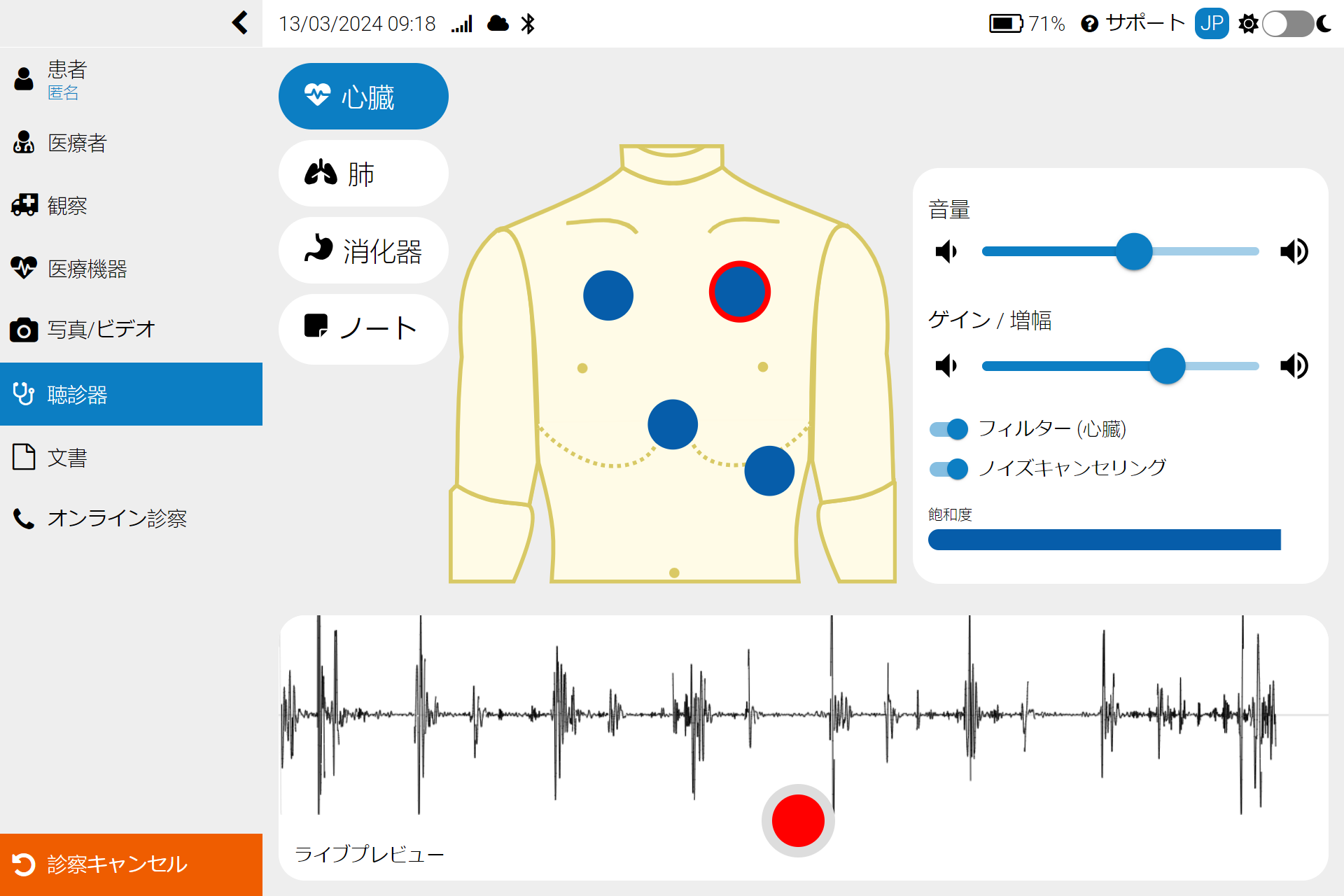The width and height of the screenshot is (1344, 896).
Task: Click the ゲイン low-volume speaker icon
Action: [x=946, y=365]
